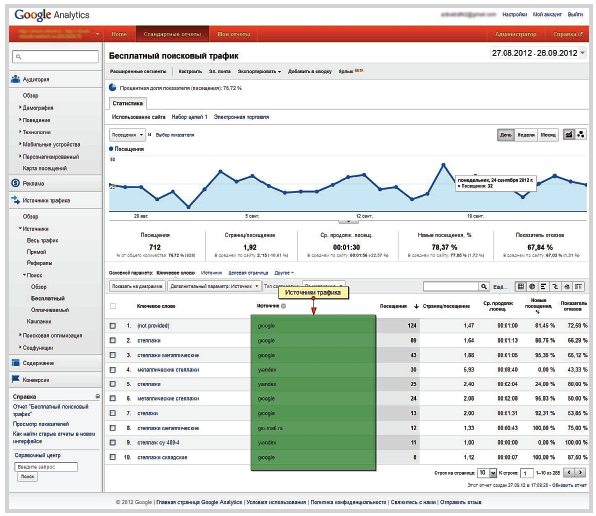Open the Экспортировать dropdown
Image resolution: width=596 pixels, height=516 pixels.
click(x=259, y=71)
